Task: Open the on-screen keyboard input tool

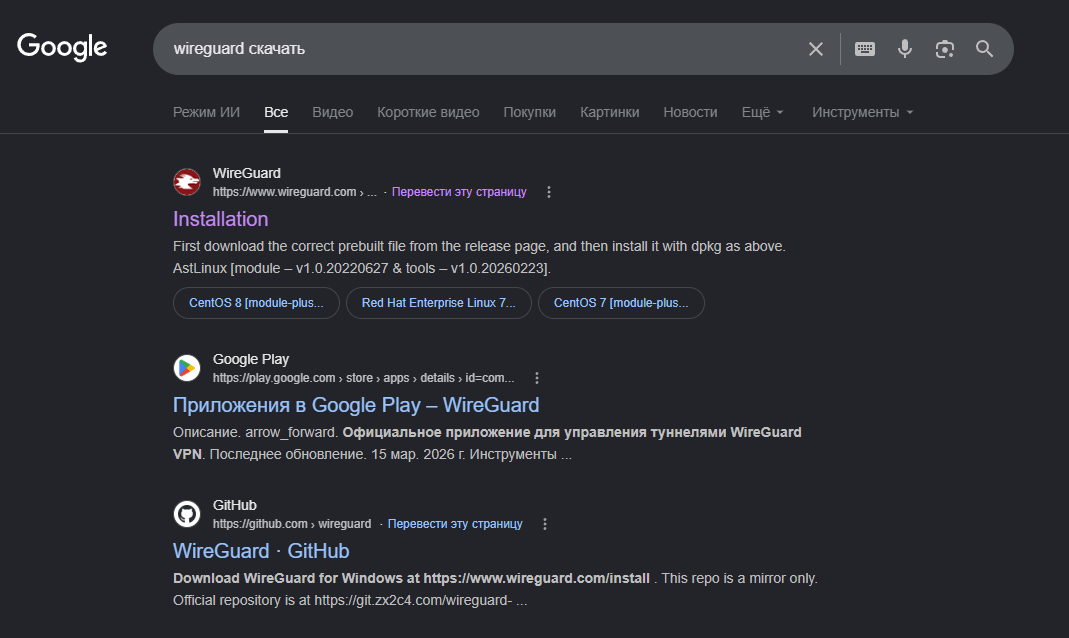Action: (x=864, y=49)
